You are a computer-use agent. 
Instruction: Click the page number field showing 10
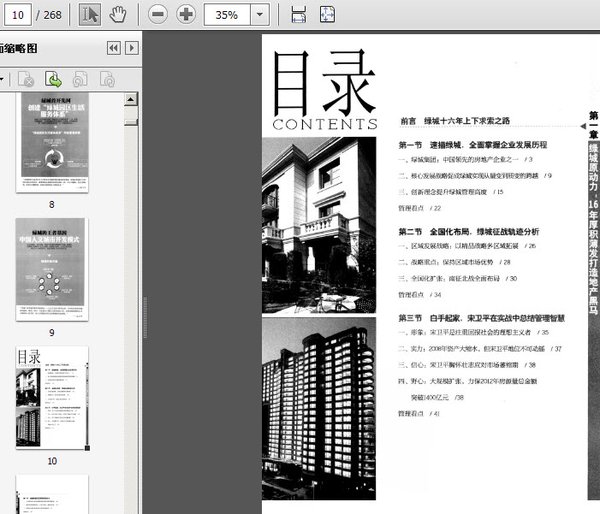tap(23, 14)
